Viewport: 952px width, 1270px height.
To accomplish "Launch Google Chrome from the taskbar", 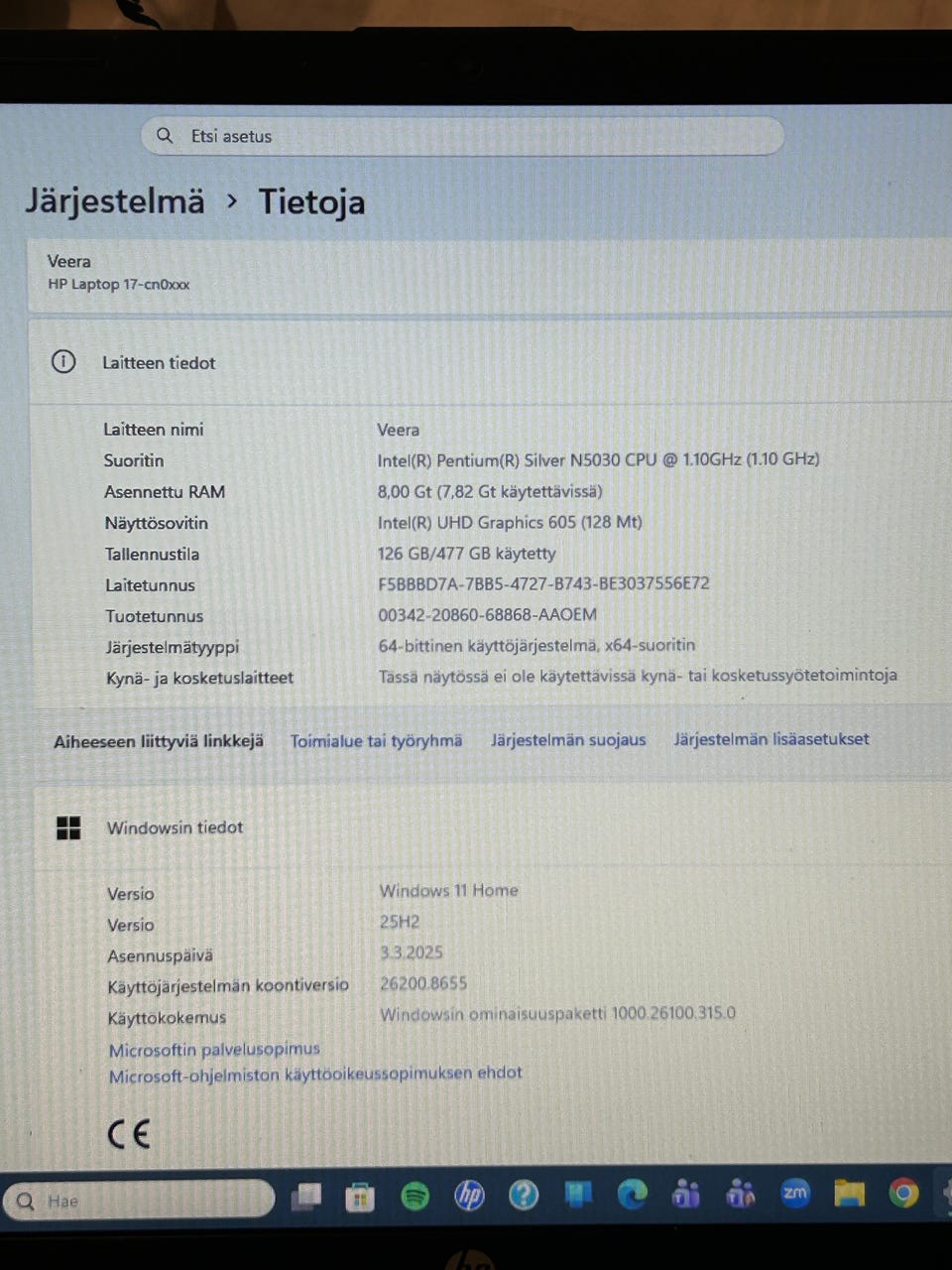I will click(x=903, y=1192).
